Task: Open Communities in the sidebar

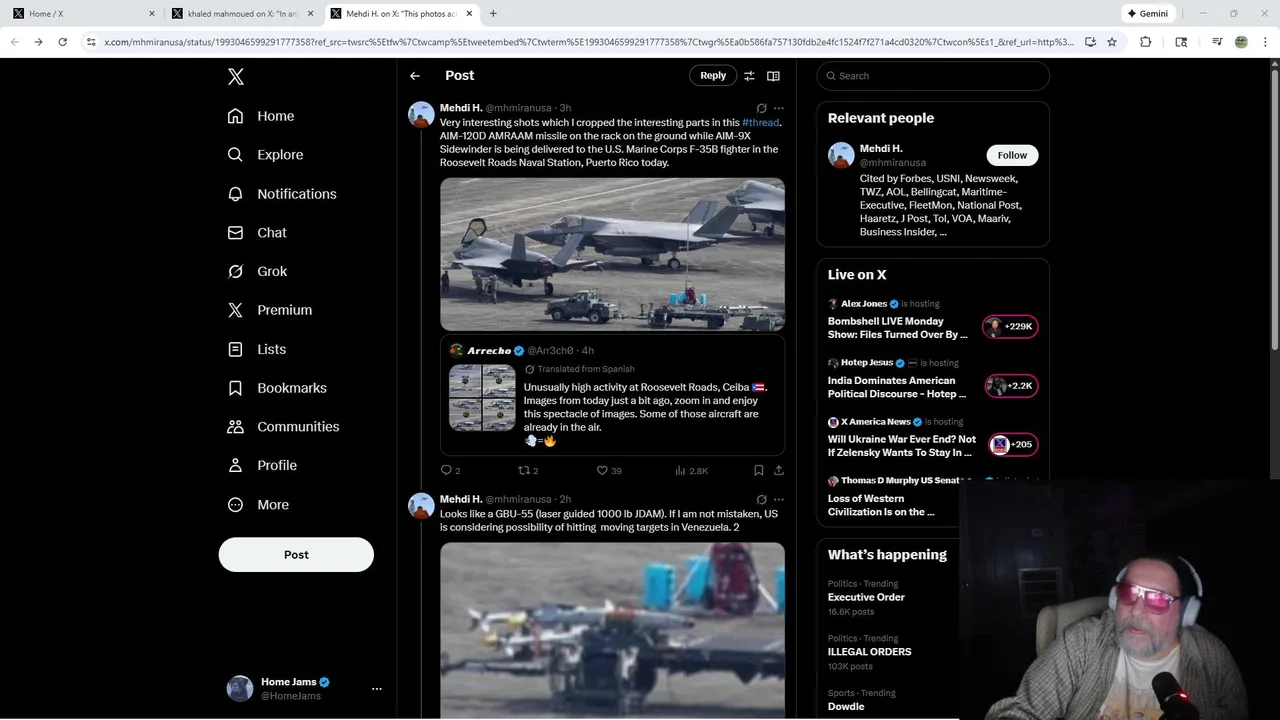Action: tap(283, 427)
